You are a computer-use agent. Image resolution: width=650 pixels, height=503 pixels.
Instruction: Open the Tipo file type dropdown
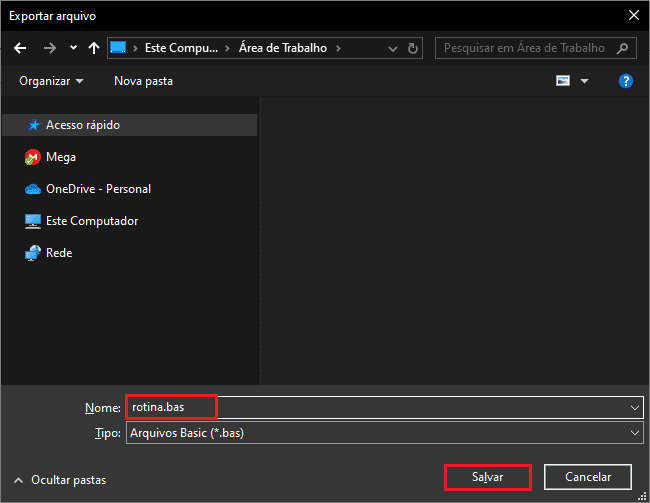click(x=385, y=433)
